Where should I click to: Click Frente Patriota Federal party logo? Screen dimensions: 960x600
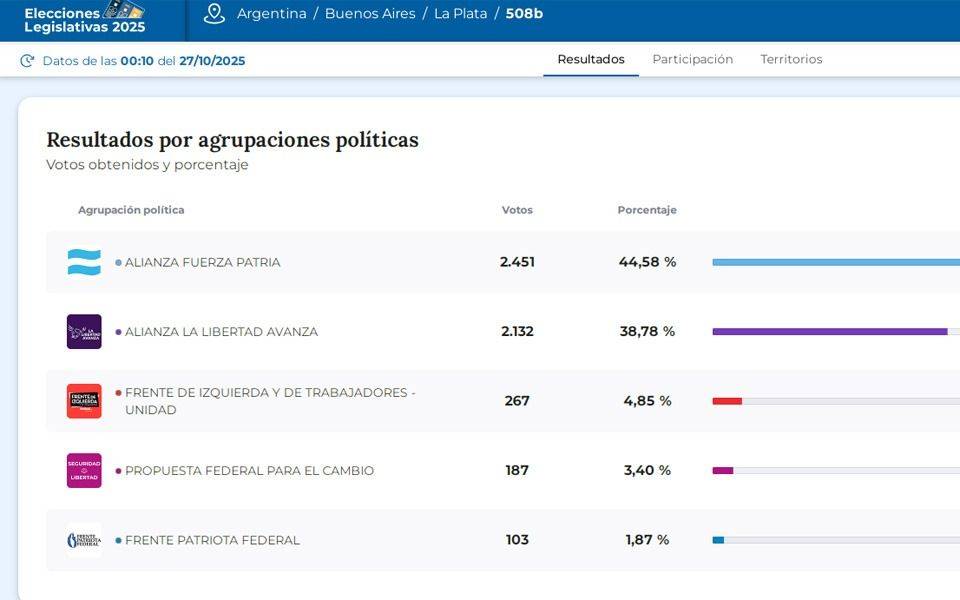click(84, 540)
